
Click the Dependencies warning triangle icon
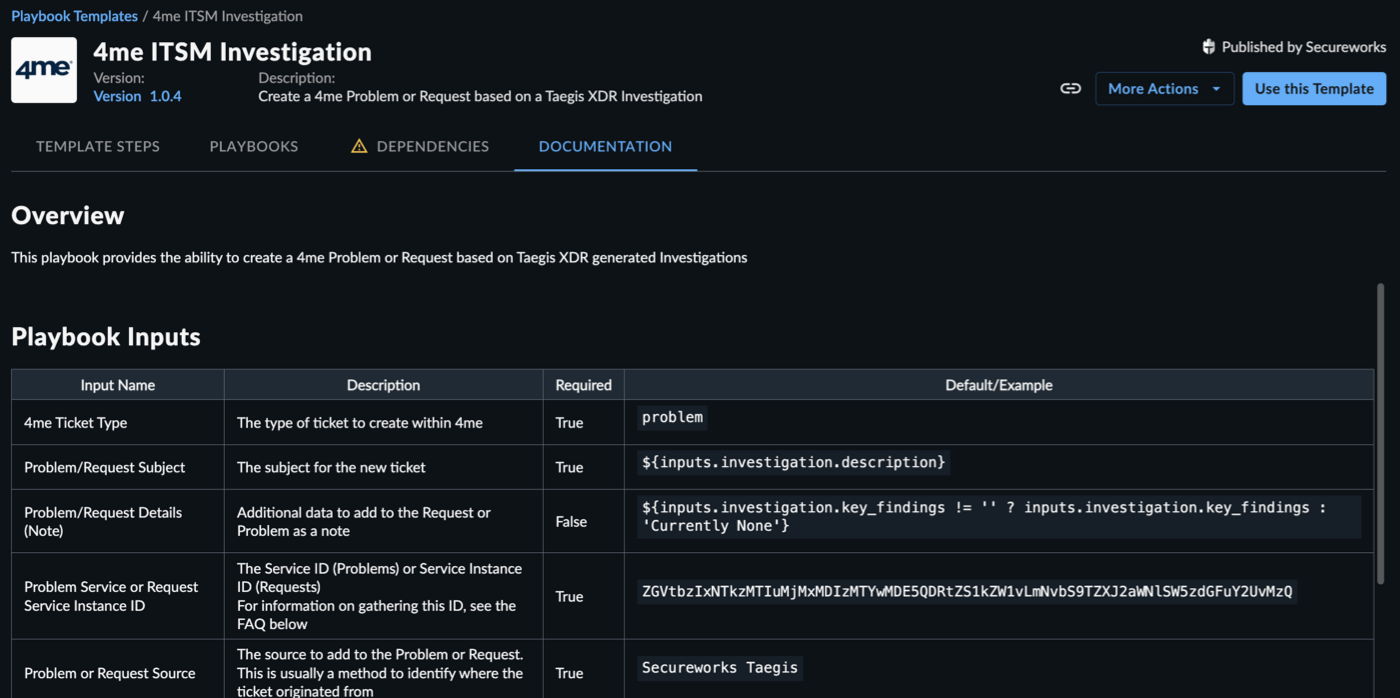click(359, 146)
